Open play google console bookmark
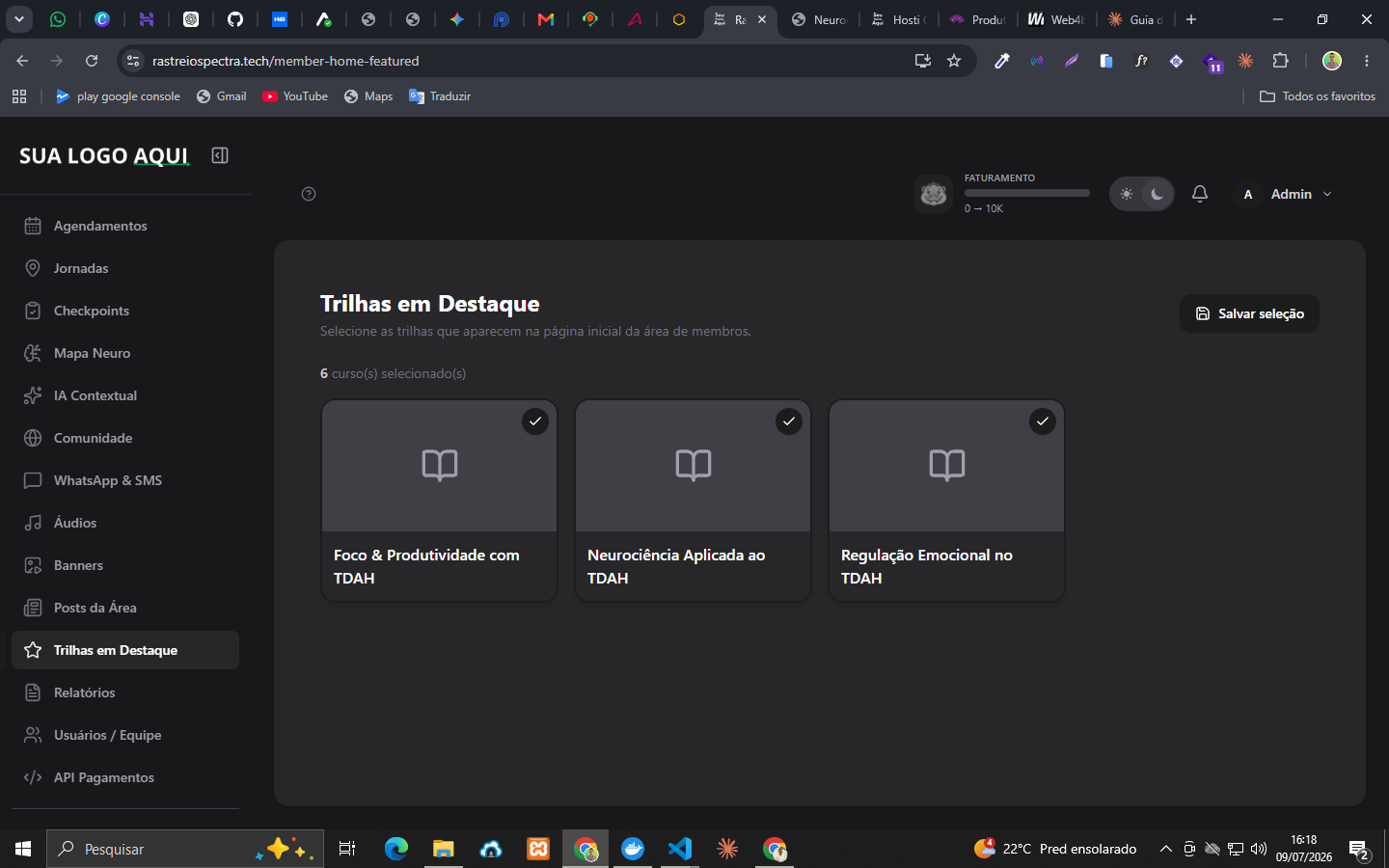Image resolution: width=1389 pixels, height=868 pixels. click(118, 96)
